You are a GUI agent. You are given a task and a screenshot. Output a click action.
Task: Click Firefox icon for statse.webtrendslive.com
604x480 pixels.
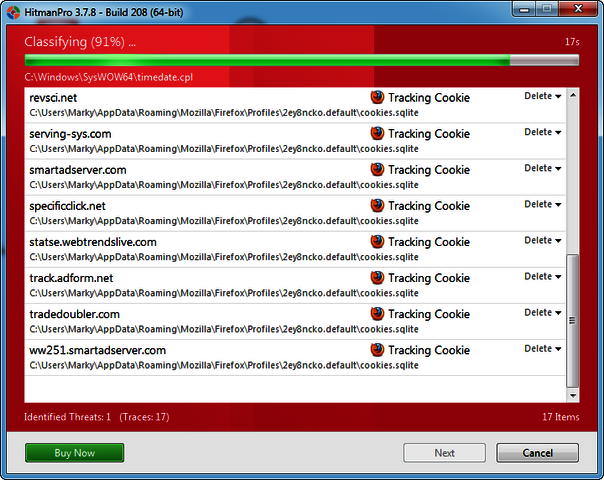coord(377,242)
